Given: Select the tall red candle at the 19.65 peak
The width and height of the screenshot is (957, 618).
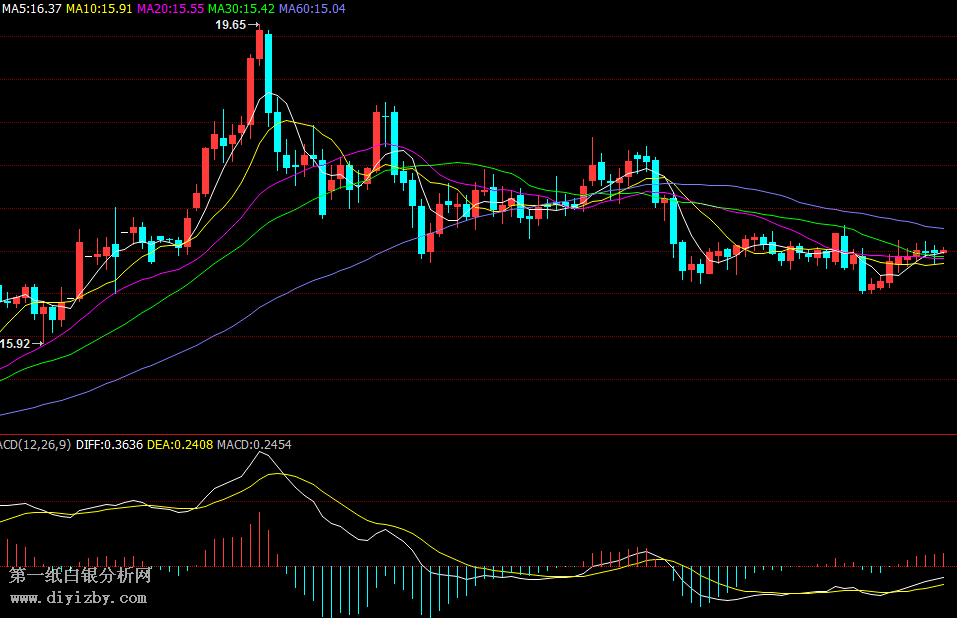Looking at the screenshot, I should coord(259,45).
